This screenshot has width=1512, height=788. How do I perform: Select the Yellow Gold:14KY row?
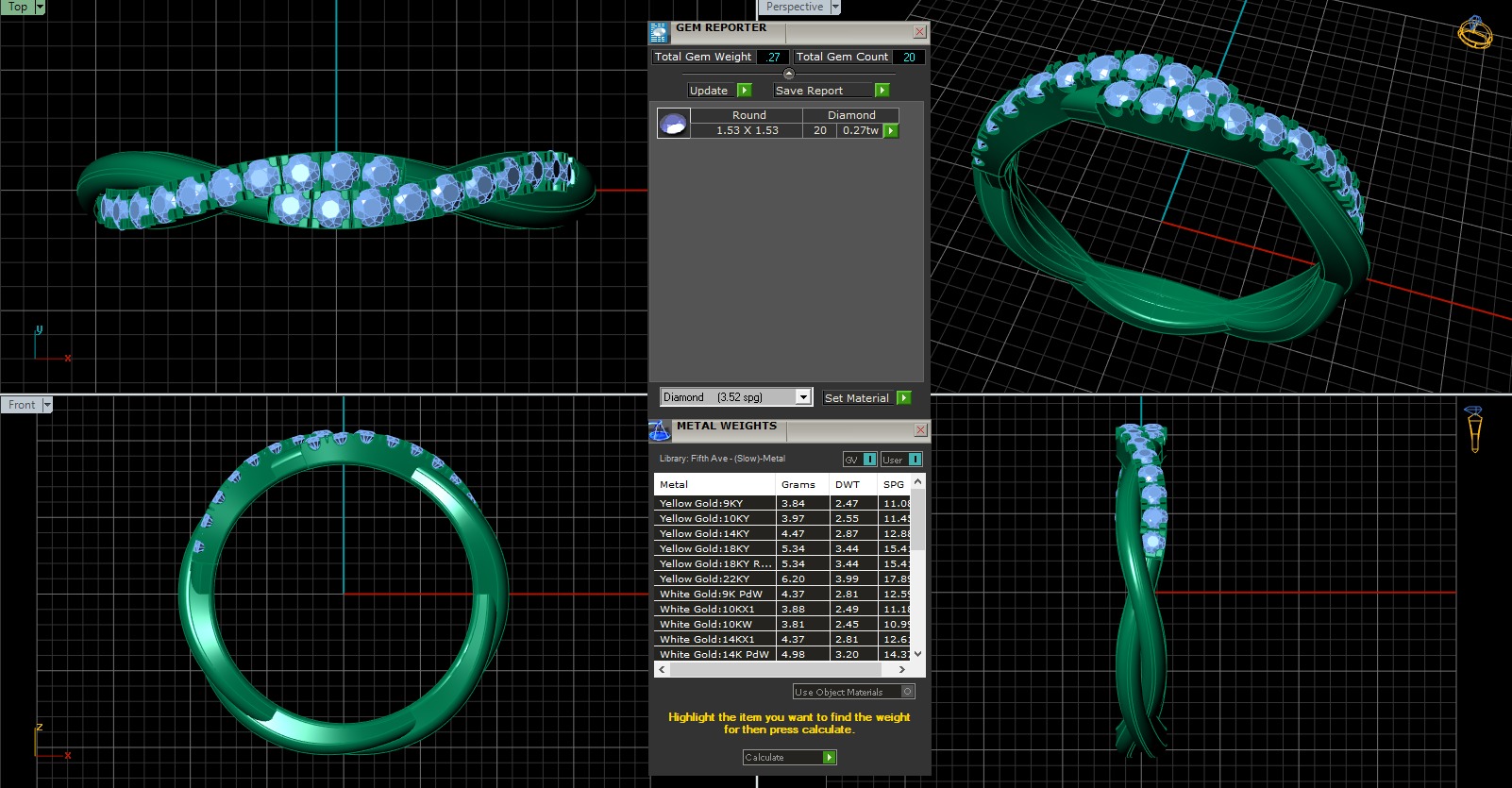click(782, 534)
